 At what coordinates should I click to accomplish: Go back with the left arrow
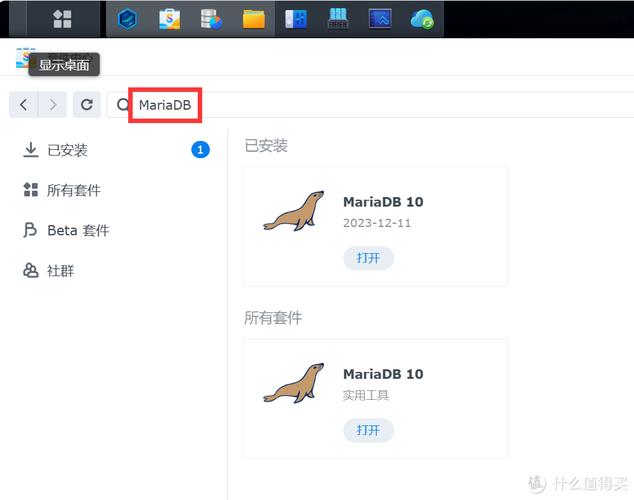tap(23, 105)
